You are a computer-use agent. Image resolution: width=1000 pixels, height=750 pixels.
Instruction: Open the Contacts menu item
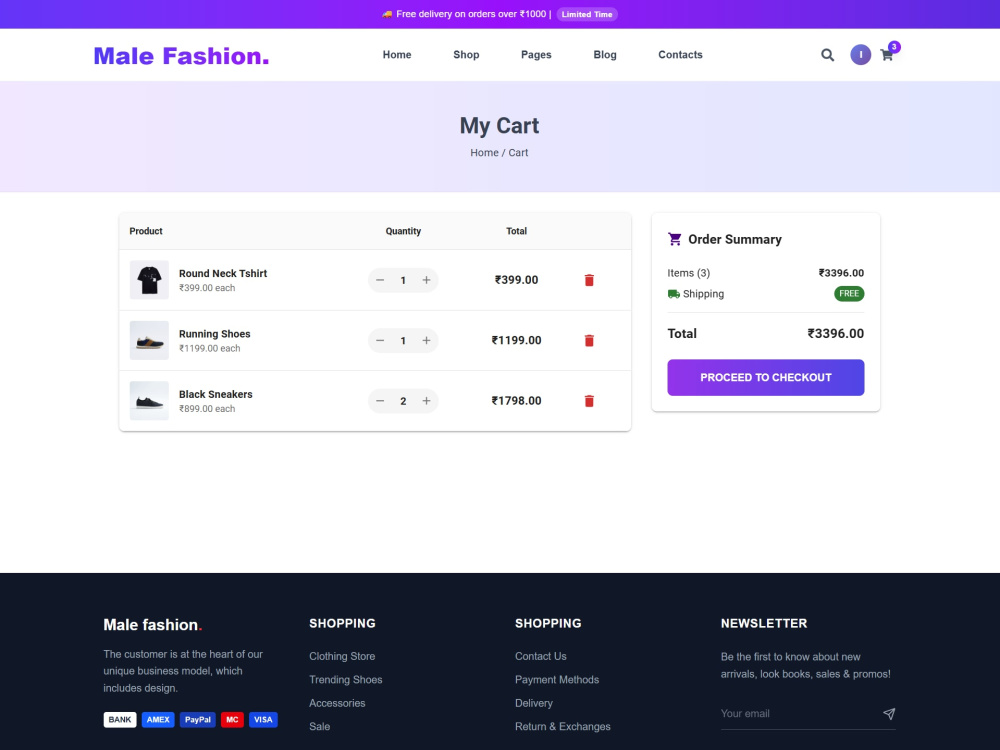[680, 55]
